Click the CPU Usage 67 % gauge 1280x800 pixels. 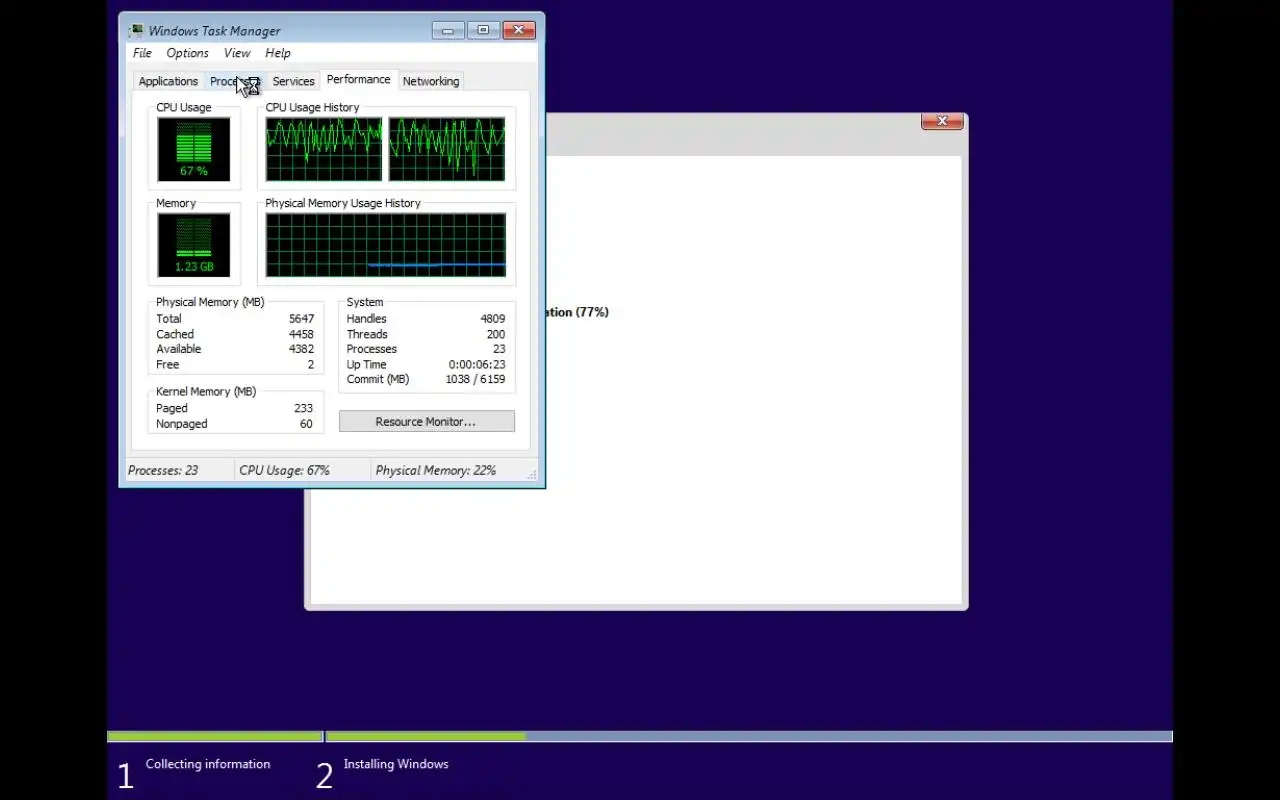(194, 149)
